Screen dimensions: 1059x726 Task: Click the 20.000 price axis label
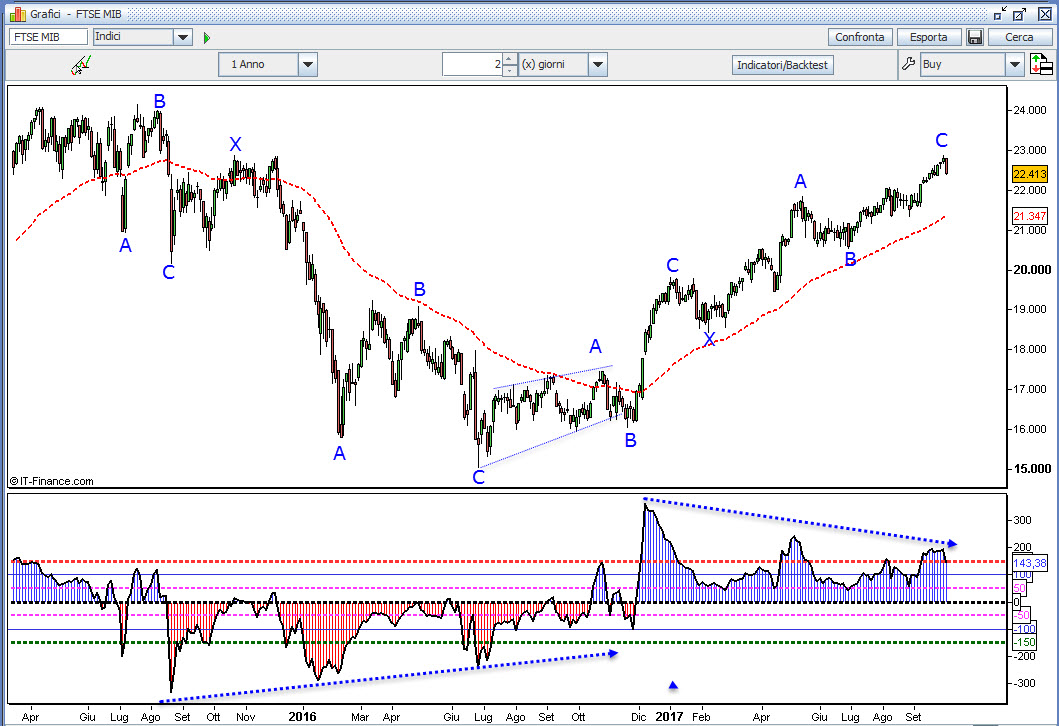click(1031, 269)
